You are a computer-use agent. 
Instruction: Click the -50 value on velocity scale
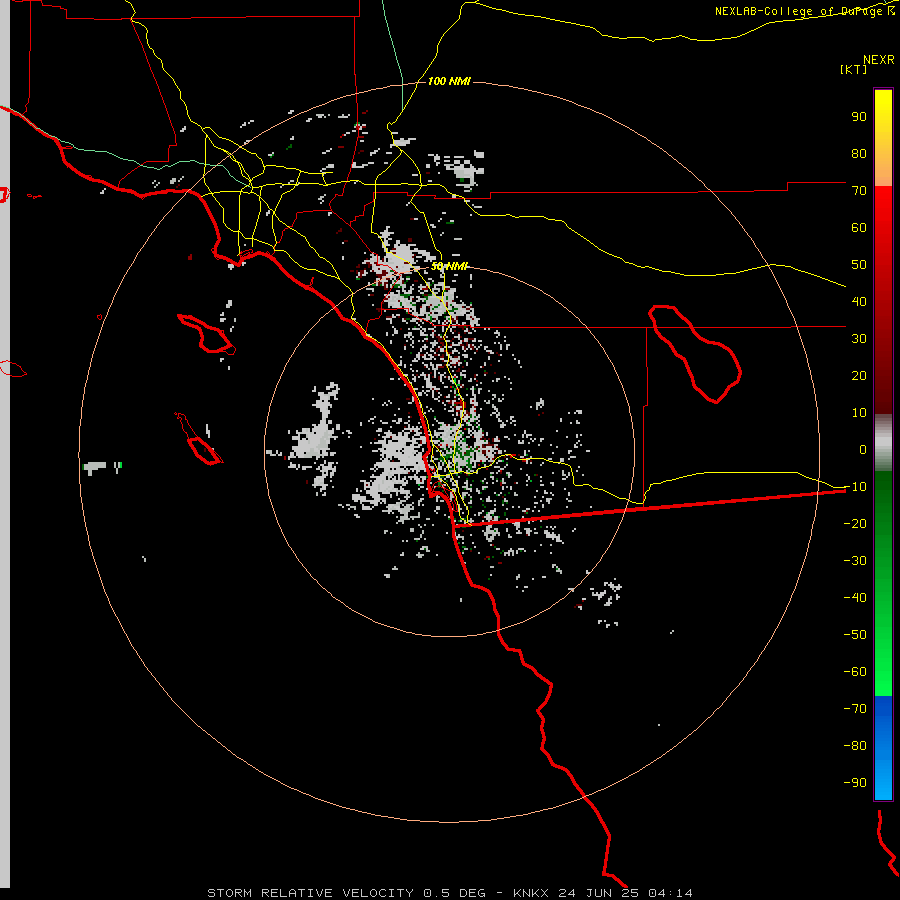855,635
